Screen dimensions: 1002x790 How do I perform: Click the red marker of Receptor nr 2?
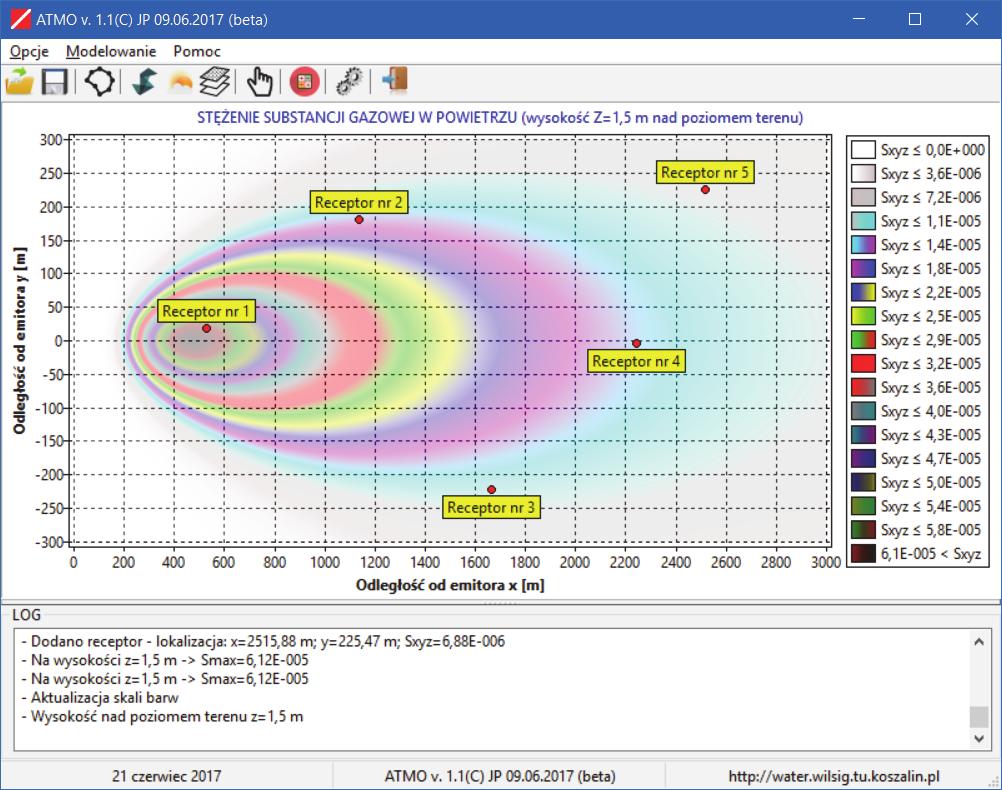359,220
